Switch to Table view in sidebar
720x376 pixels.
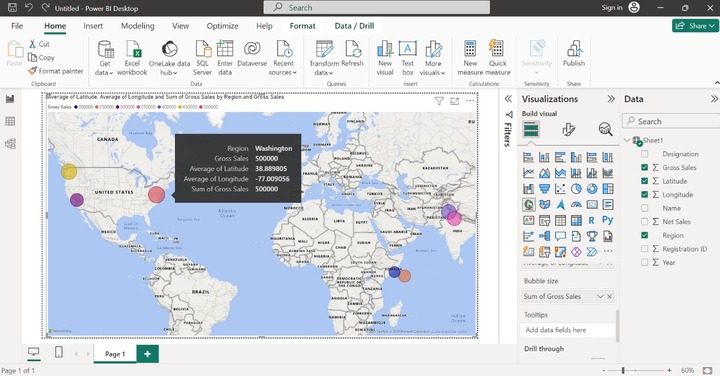pos(10,121)
